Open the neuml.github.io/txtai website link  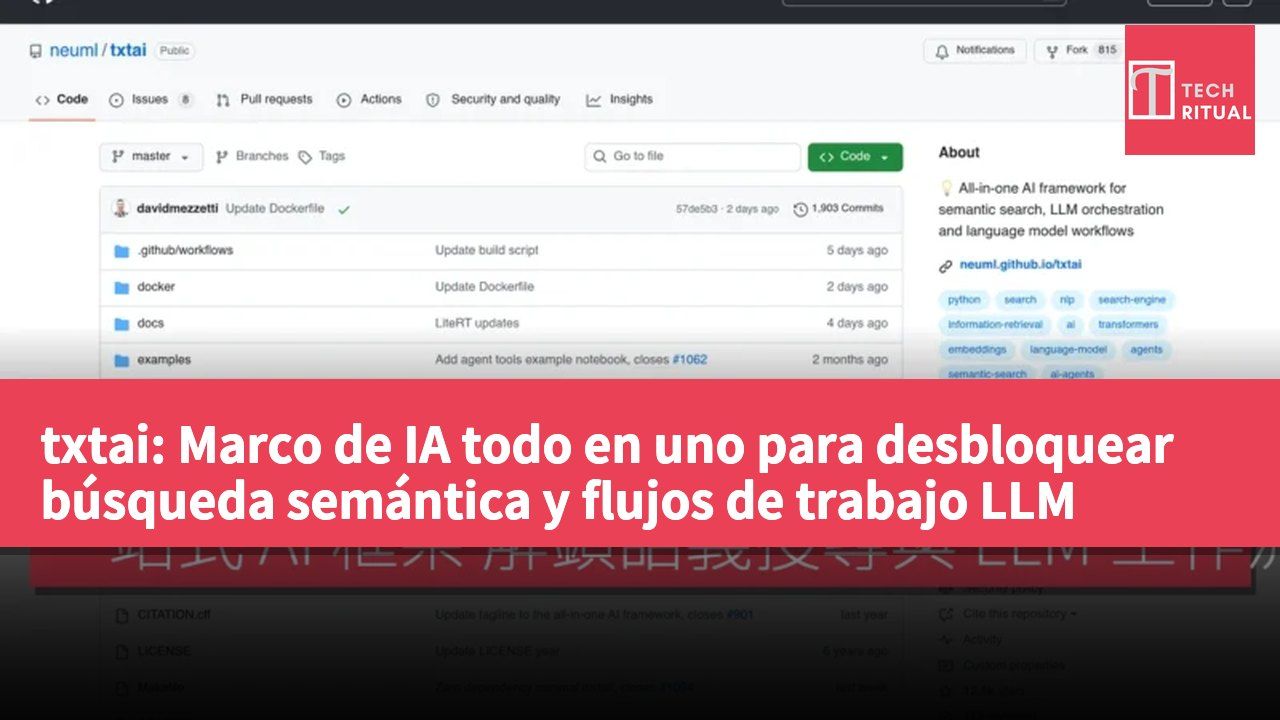(1020, 265)
